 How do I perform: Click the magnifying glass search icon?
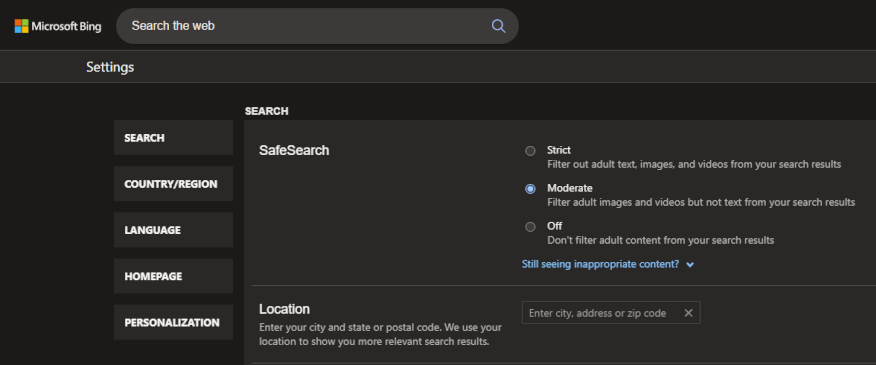pyautogui.click(x=498, y=26)
